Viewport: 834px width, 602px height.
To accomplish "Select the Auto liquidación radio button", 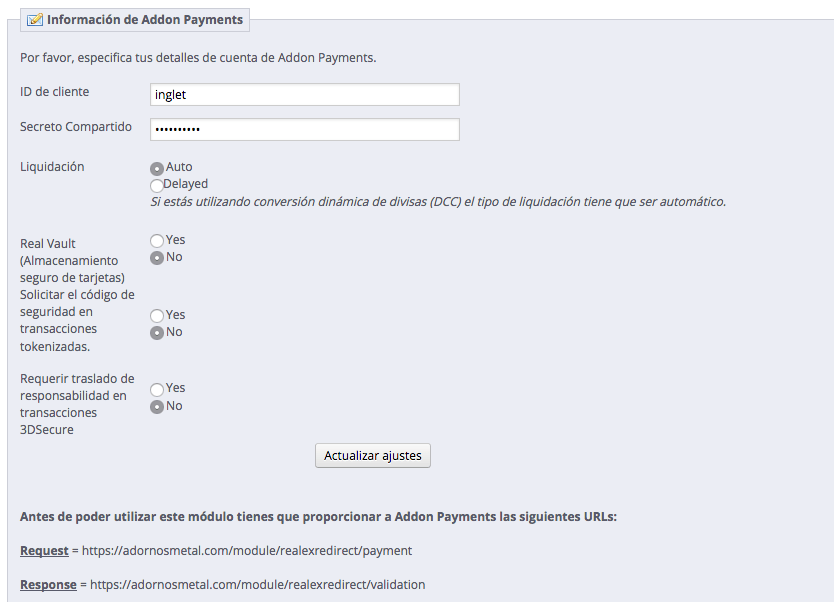I will pos(156,169).
